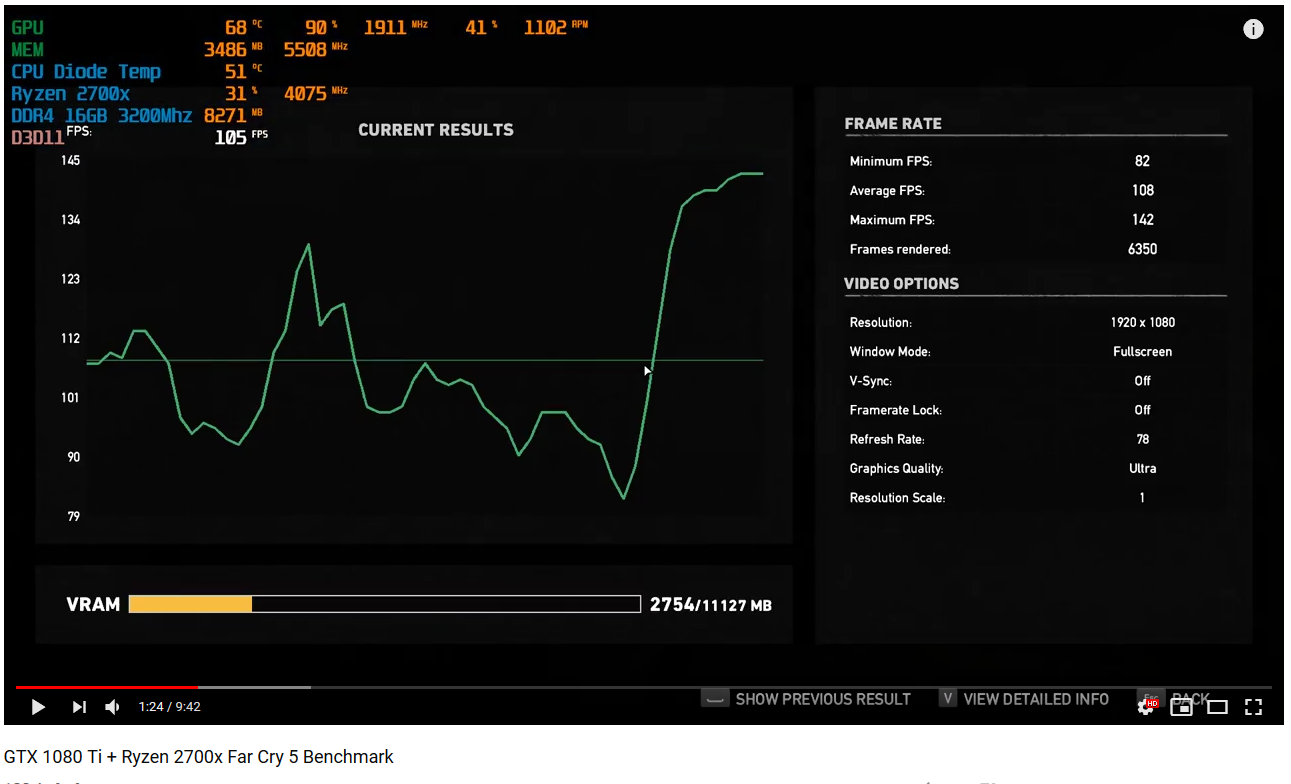Click the video title GTX 1080 Ti + Ryzen 2700x
Viewport: 1291px width, 784px height.
point(199,757)
